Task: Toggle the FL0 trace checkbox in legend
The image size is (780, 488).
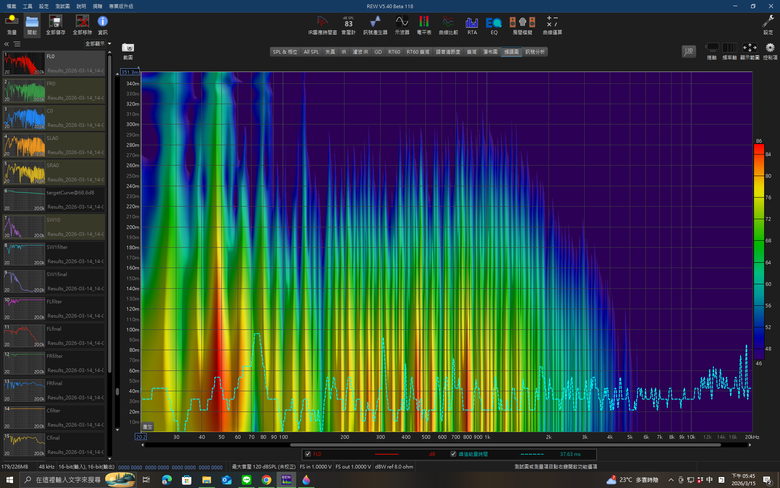Action: [308, 453]
